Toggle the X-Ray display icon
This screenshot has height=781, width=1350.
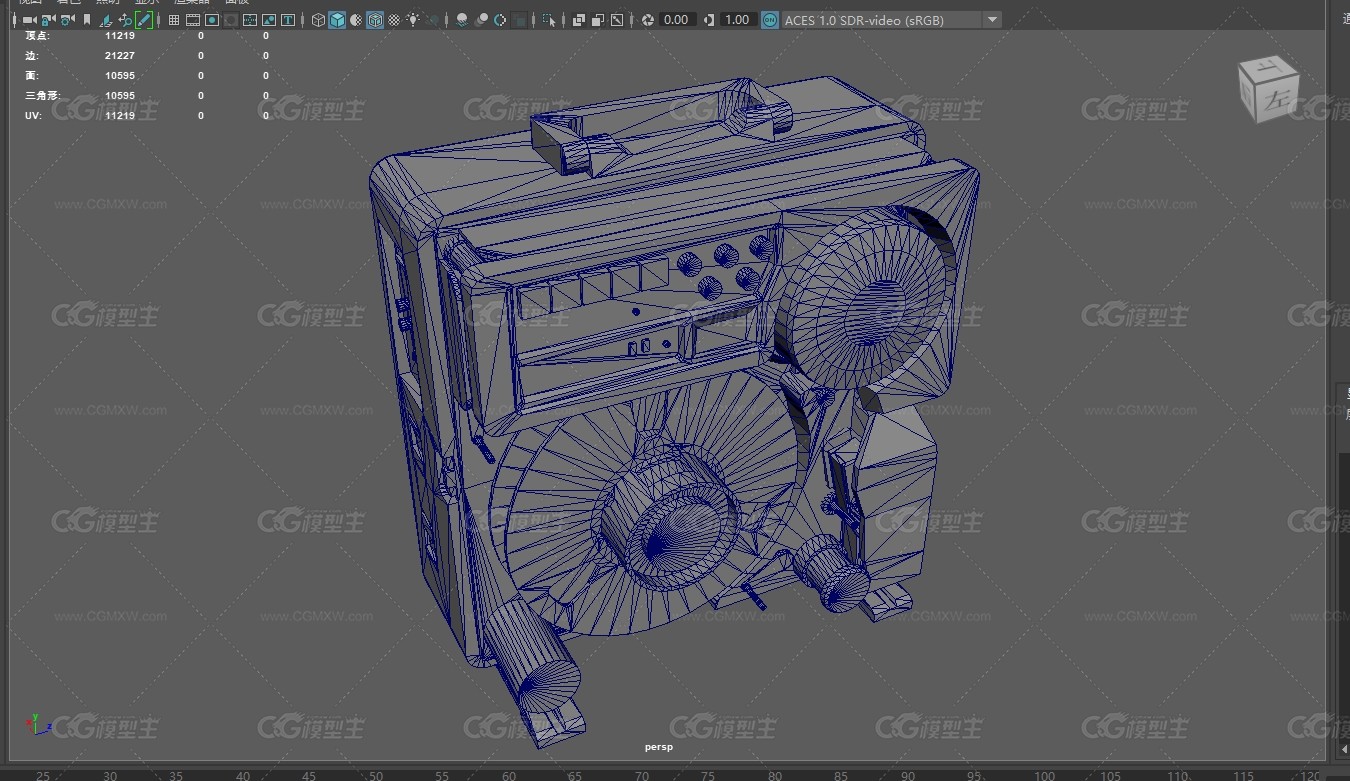click(578, 19)
